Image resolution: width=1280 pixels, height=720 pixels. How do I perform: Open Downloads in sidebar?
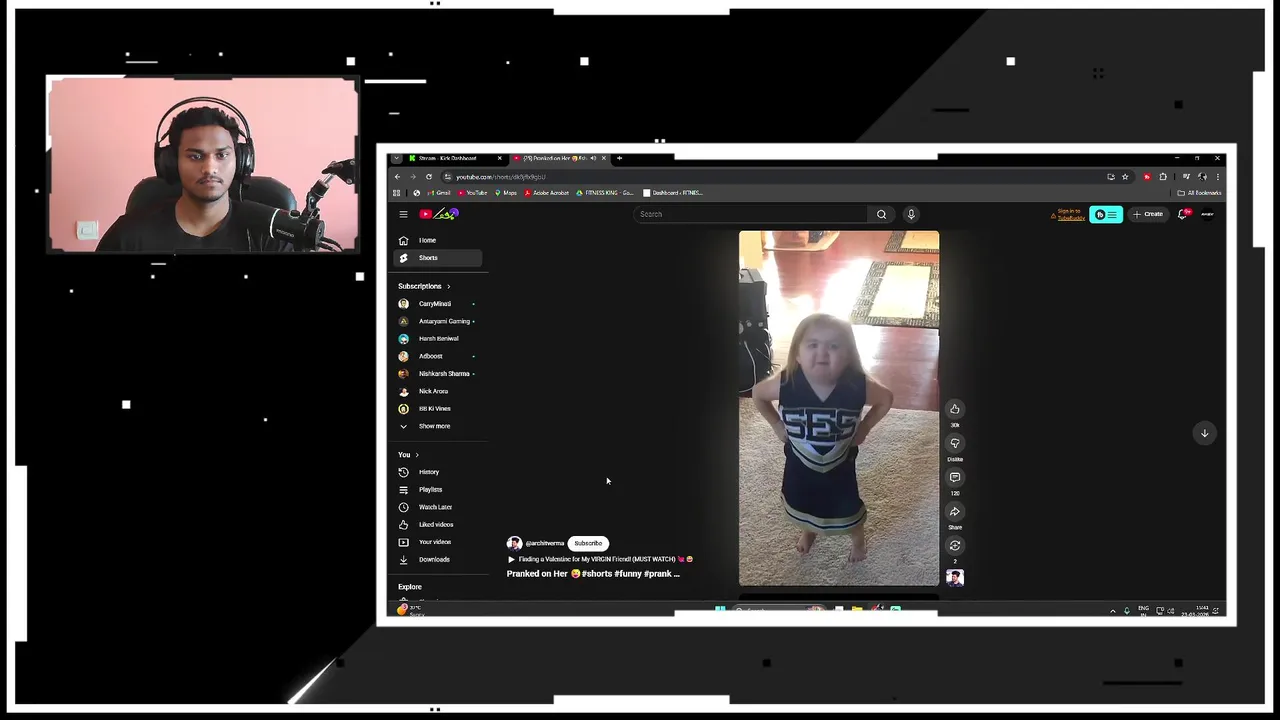tap(438, 560)
